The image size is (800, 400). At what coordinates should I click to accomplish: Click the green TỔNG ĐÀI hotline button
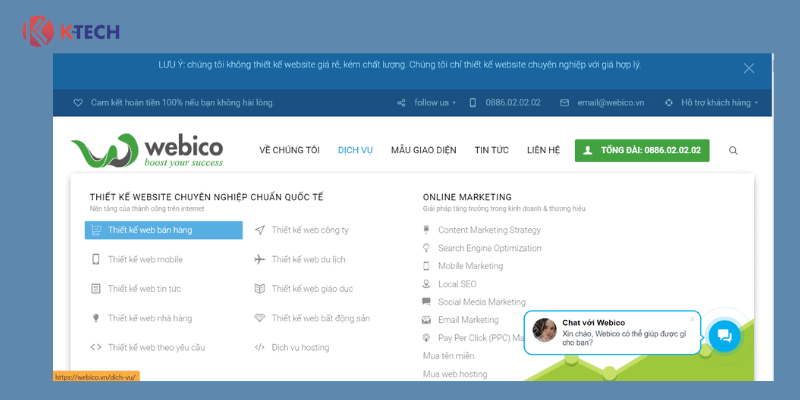click(642, 151)
